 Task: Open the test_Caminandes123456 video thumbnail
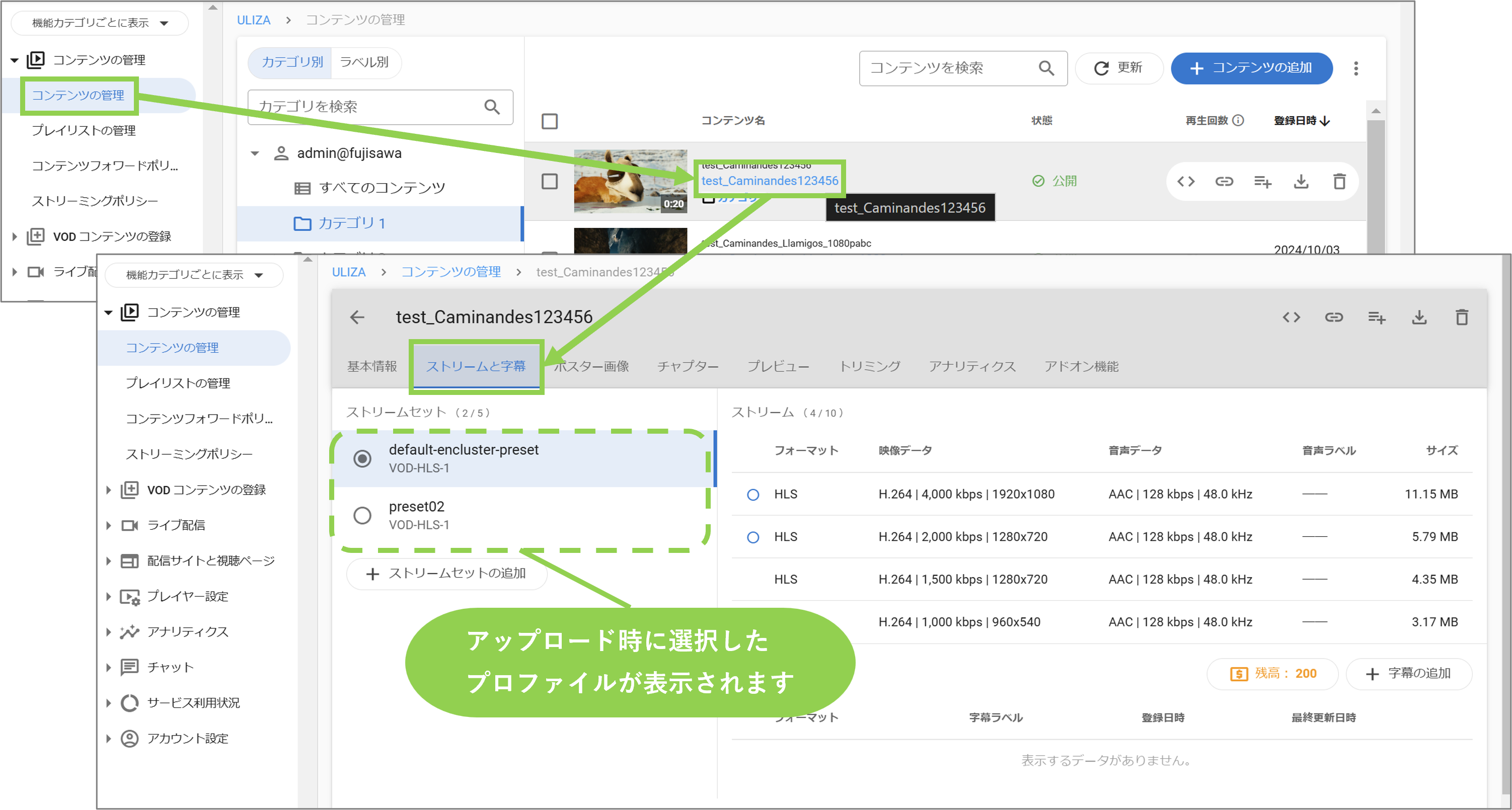coord(630,181)
